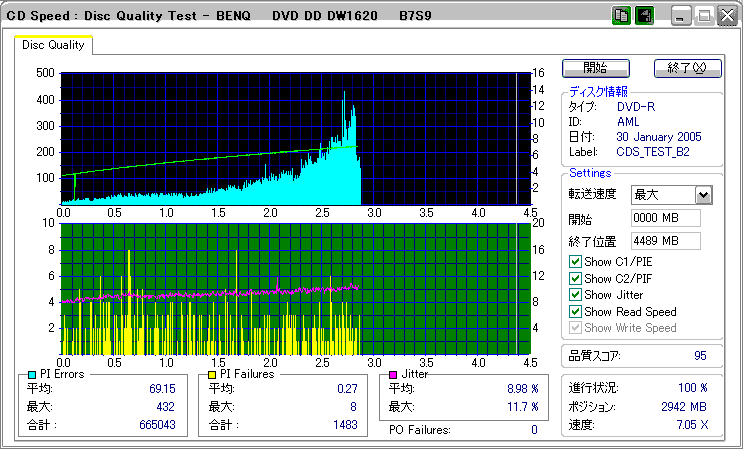Click the PI Errors peak in upper graph
The height and width of the screenshot is (449, 743).
pos(344,95)
